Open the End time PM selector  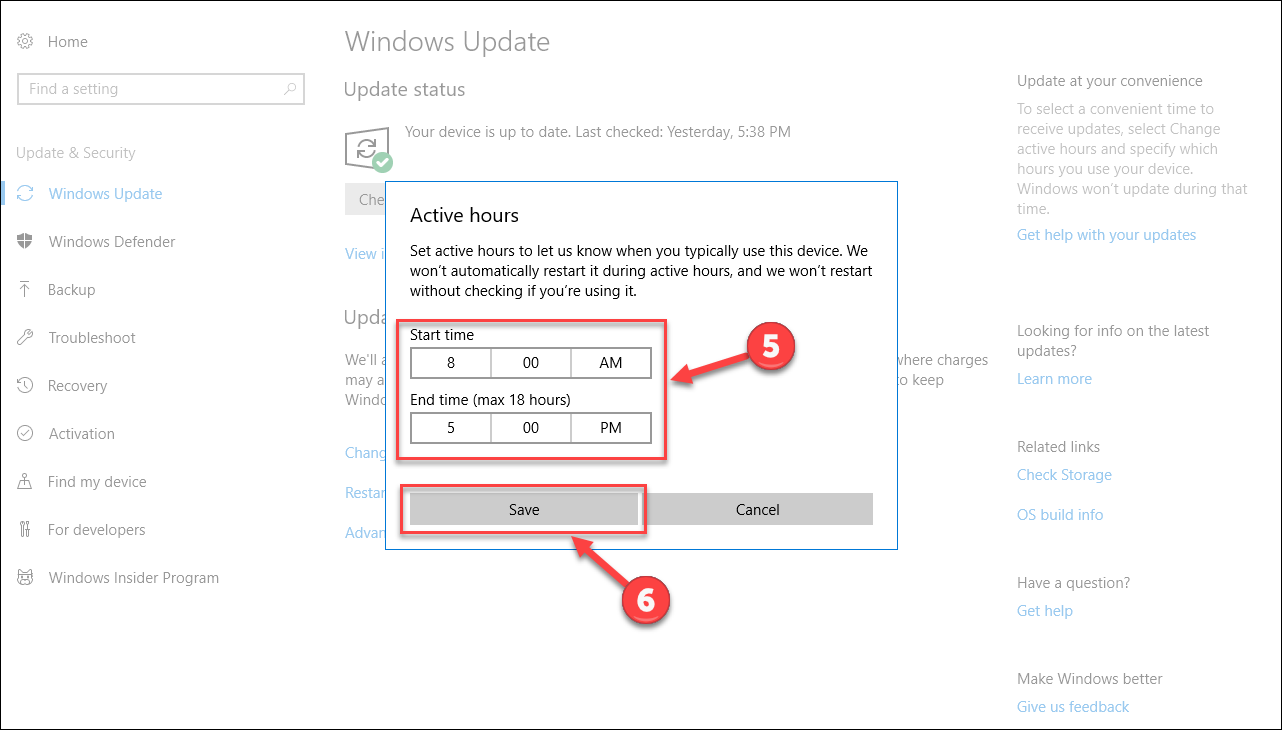click(611, 428)
